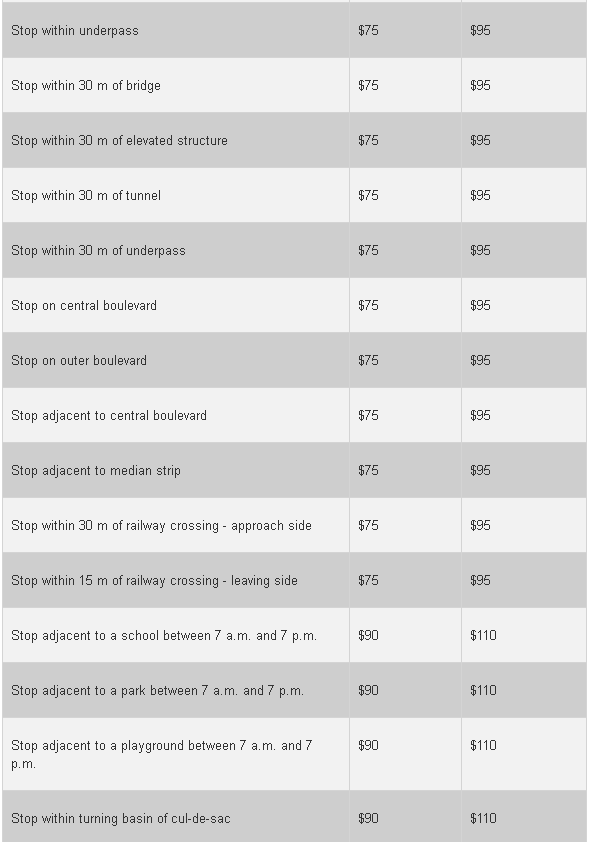Click 'Stop within 30 m of bridge' text
The height and width of the screenshot is (842, 592).
pyautogui.click(x=86, y=85)
